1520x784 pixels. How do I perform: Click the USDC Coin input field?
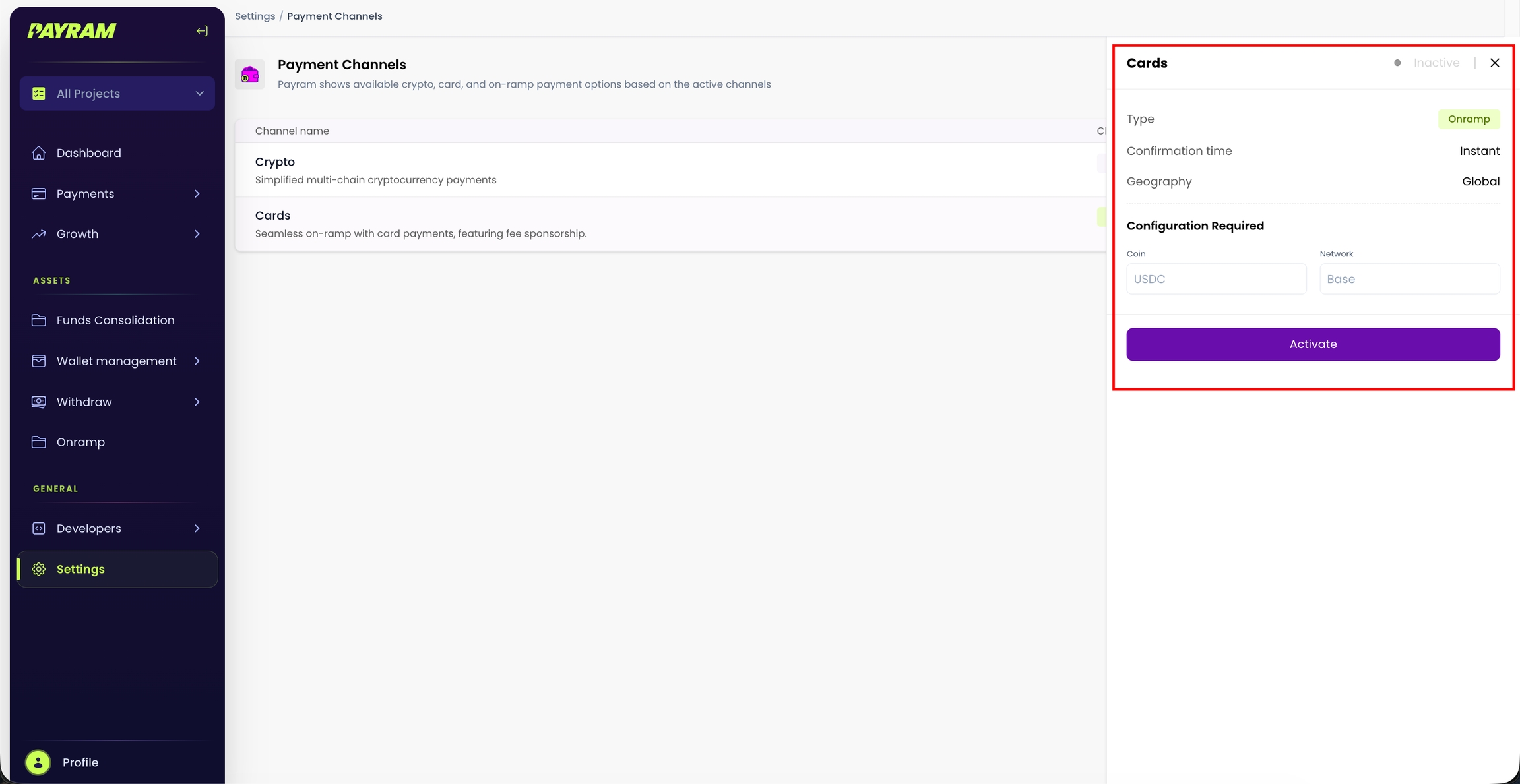tap(1216, 278)
